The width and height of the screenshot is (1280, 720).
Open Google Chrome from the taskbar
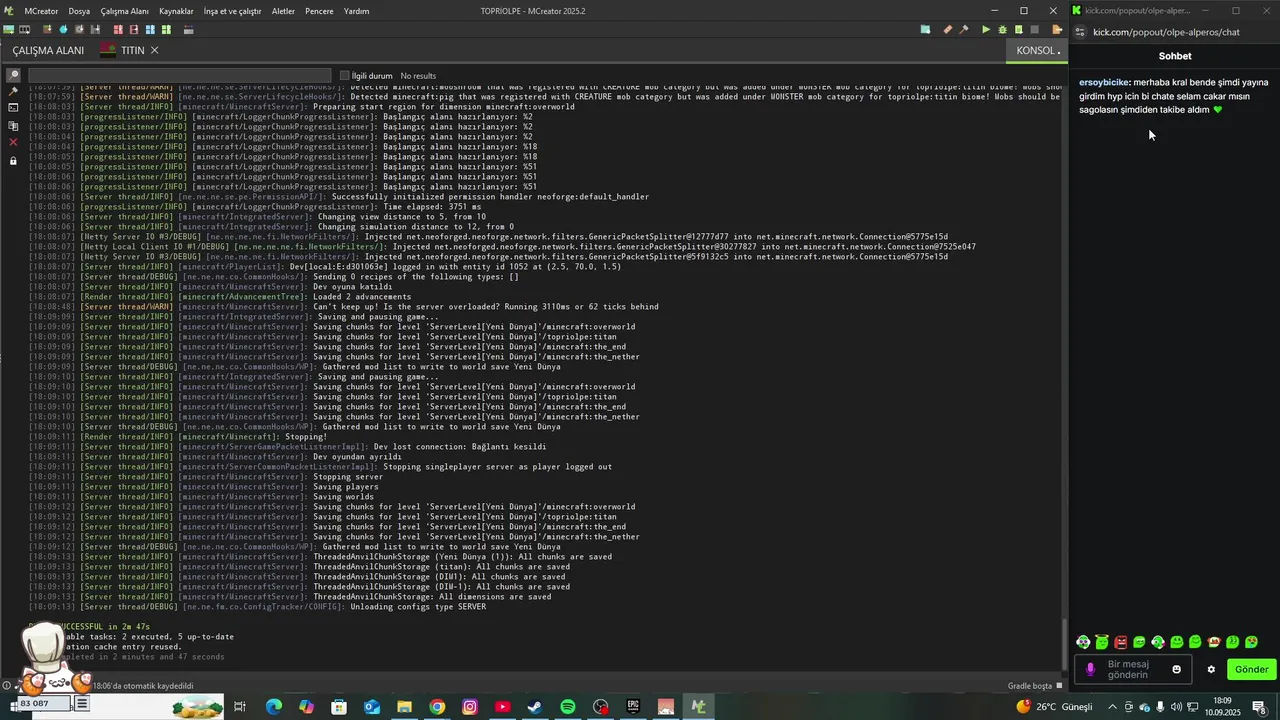[437, 707]
